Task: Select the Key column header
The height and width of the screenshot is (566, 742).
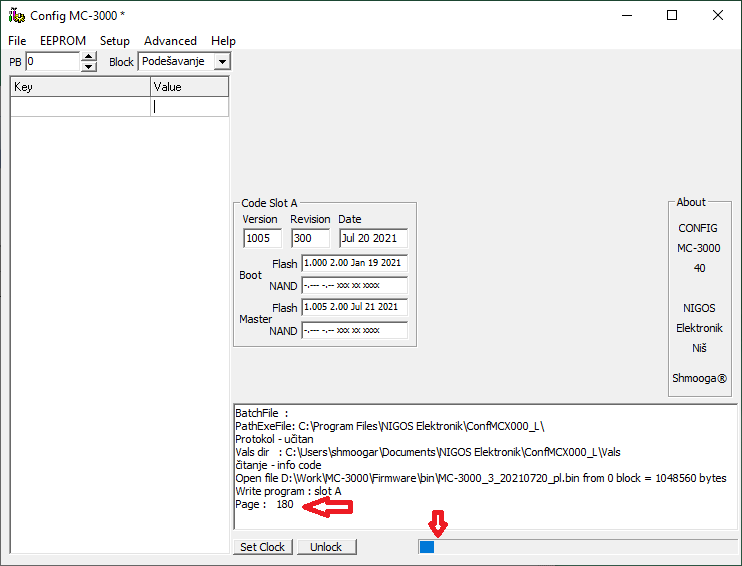Action: 80,87
